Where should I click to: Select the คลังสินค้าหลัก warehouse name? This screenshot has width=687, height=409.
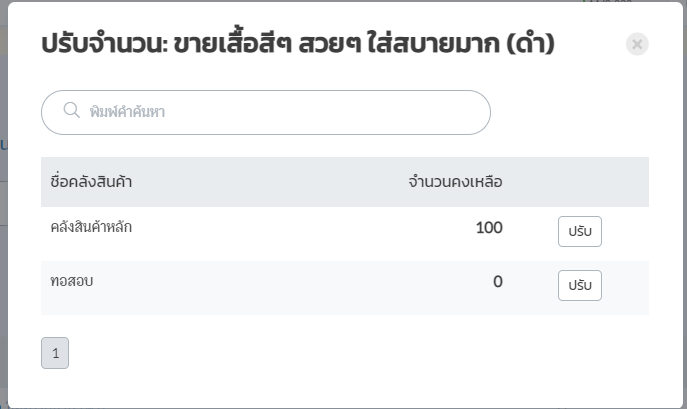(x=91, y=227)
